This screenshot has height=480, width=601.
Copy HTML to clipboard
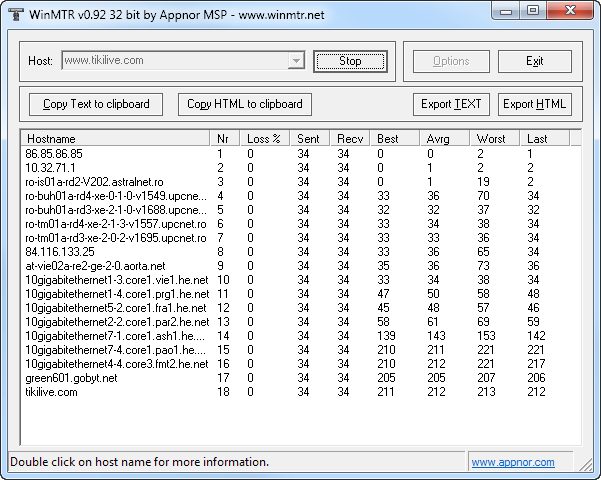pos(245,104)
